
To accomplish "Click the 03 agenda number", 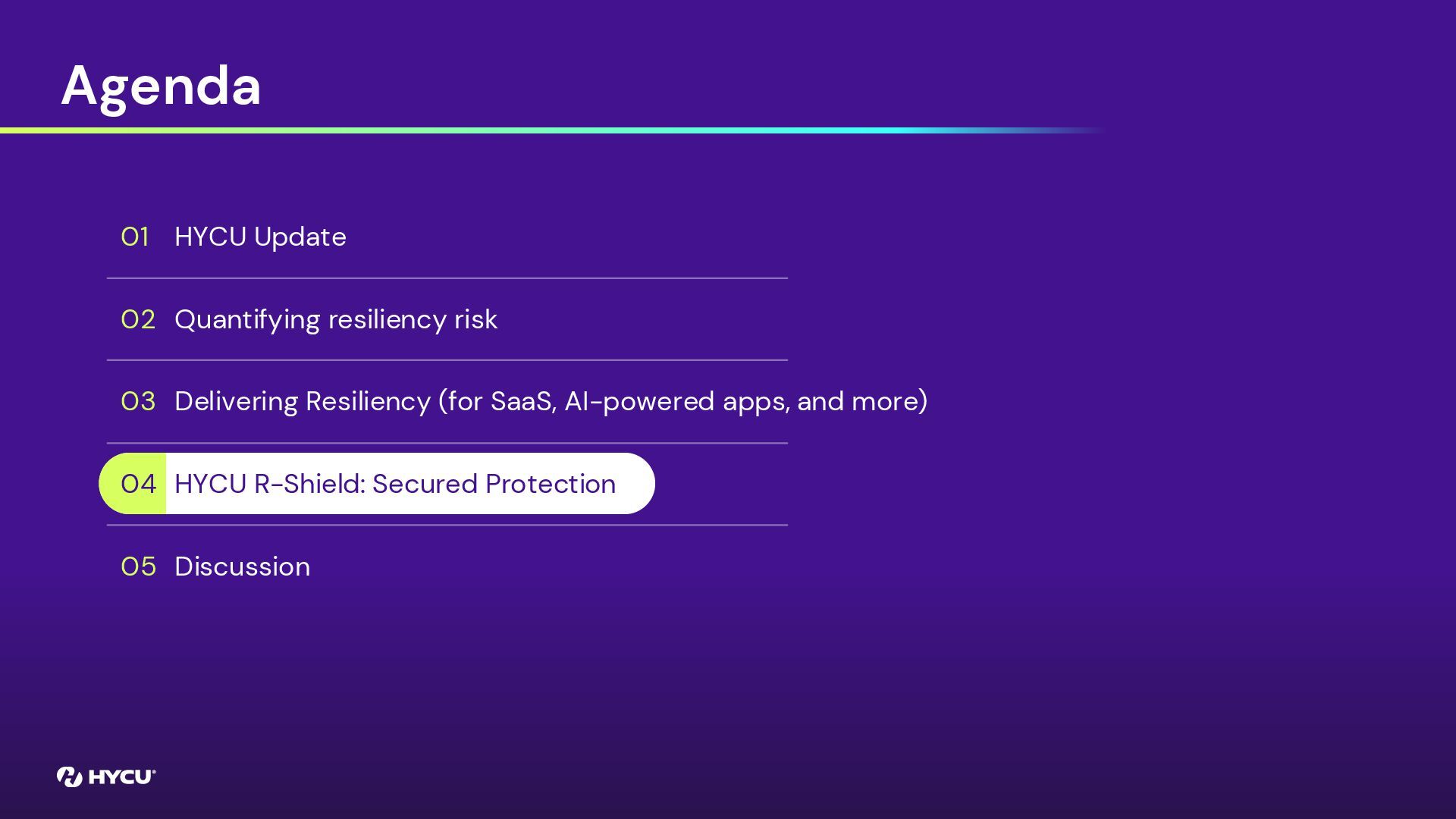I will pos(138,402).
